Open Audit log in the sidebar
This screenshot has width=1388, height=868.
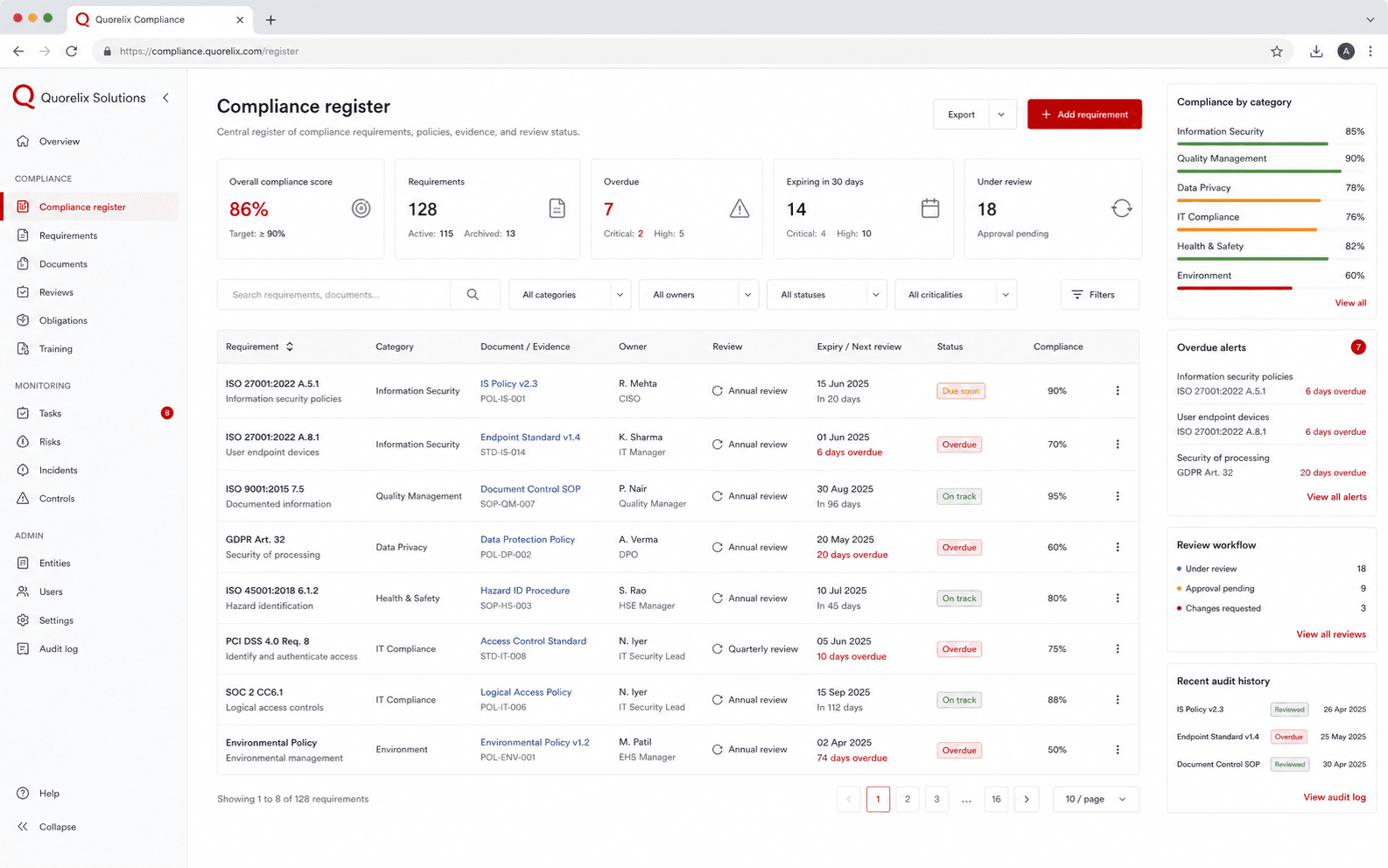point(59,649)
